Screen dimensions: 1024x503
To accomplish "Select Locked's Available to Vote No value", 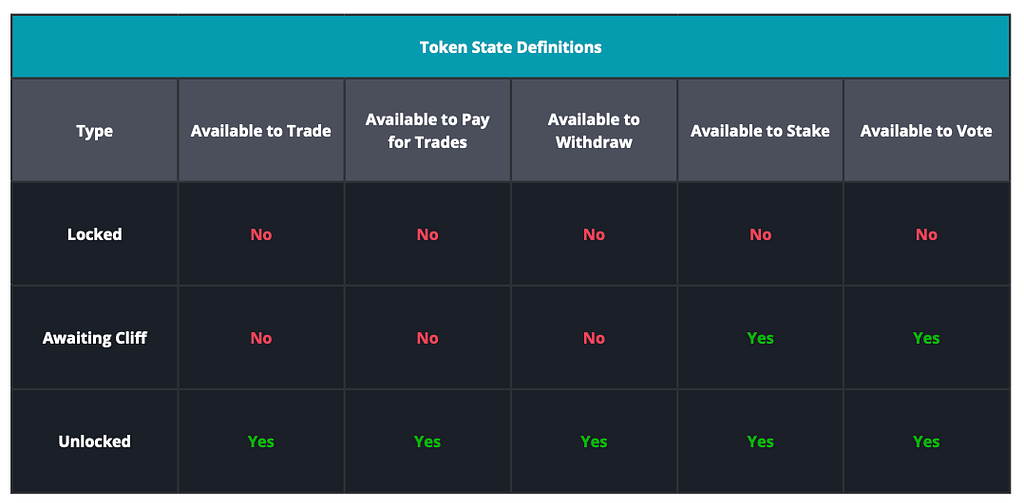I will [926, 234].
